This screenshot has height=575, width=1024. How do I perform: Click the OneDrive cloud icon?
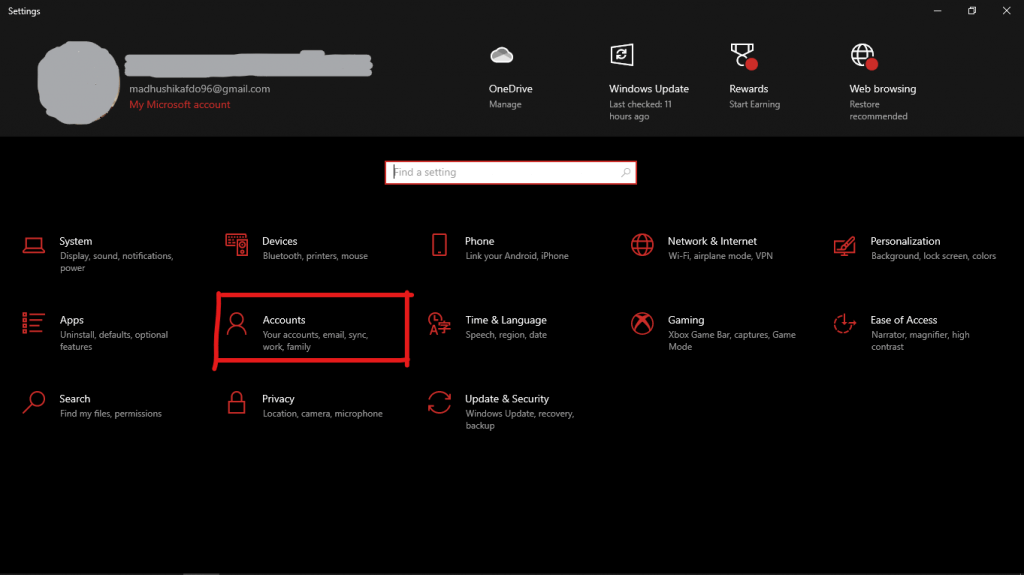502,56
